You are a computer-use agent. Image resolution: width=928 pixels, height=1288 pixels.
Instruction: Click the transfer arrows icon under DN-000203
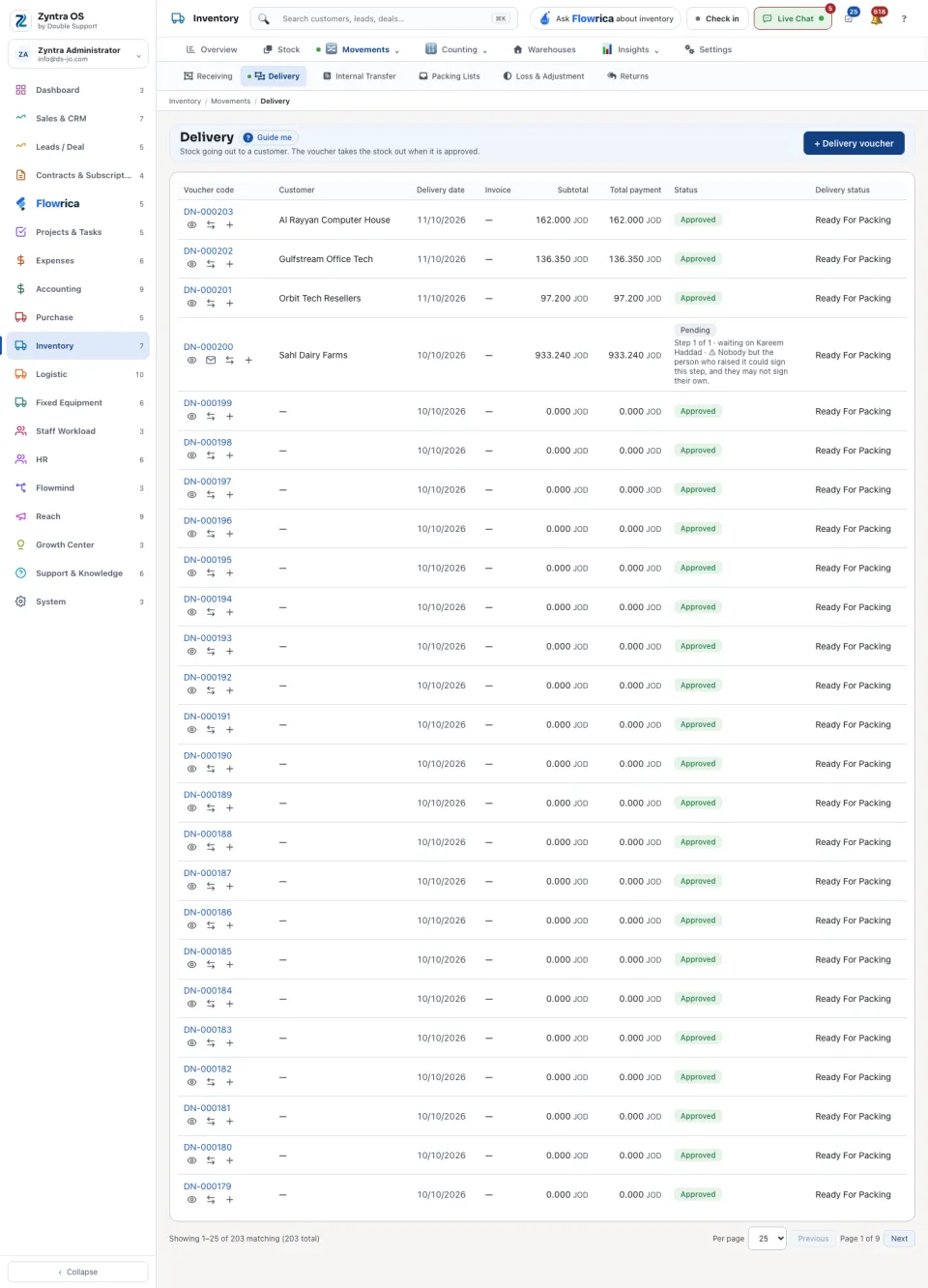point(211,225)
